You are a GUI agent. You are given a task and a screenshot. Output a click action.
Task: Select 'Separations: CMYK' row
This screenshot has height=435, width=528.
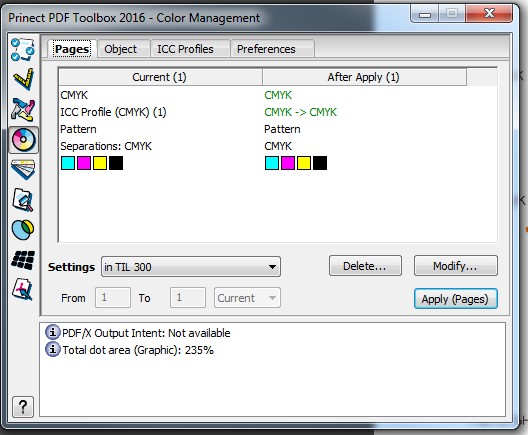pyautogui.click(x=106, y=146)
